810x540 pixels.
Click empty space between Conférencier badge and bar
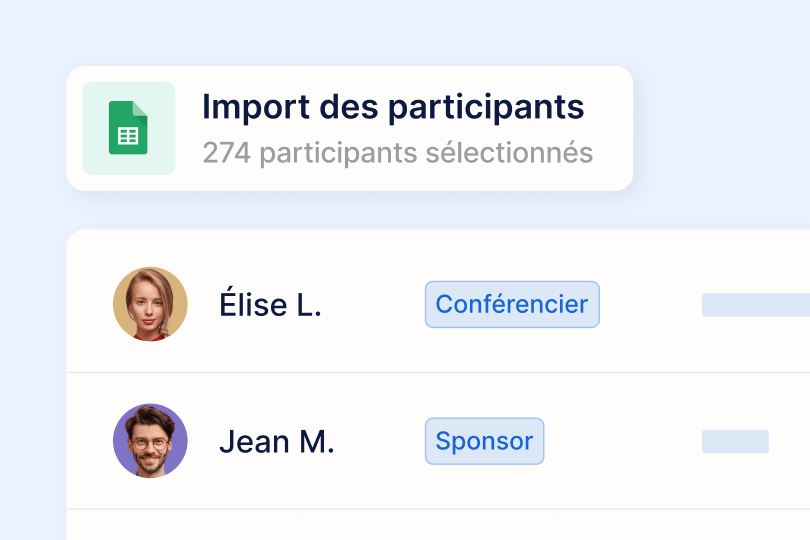[x=650, y=305]
